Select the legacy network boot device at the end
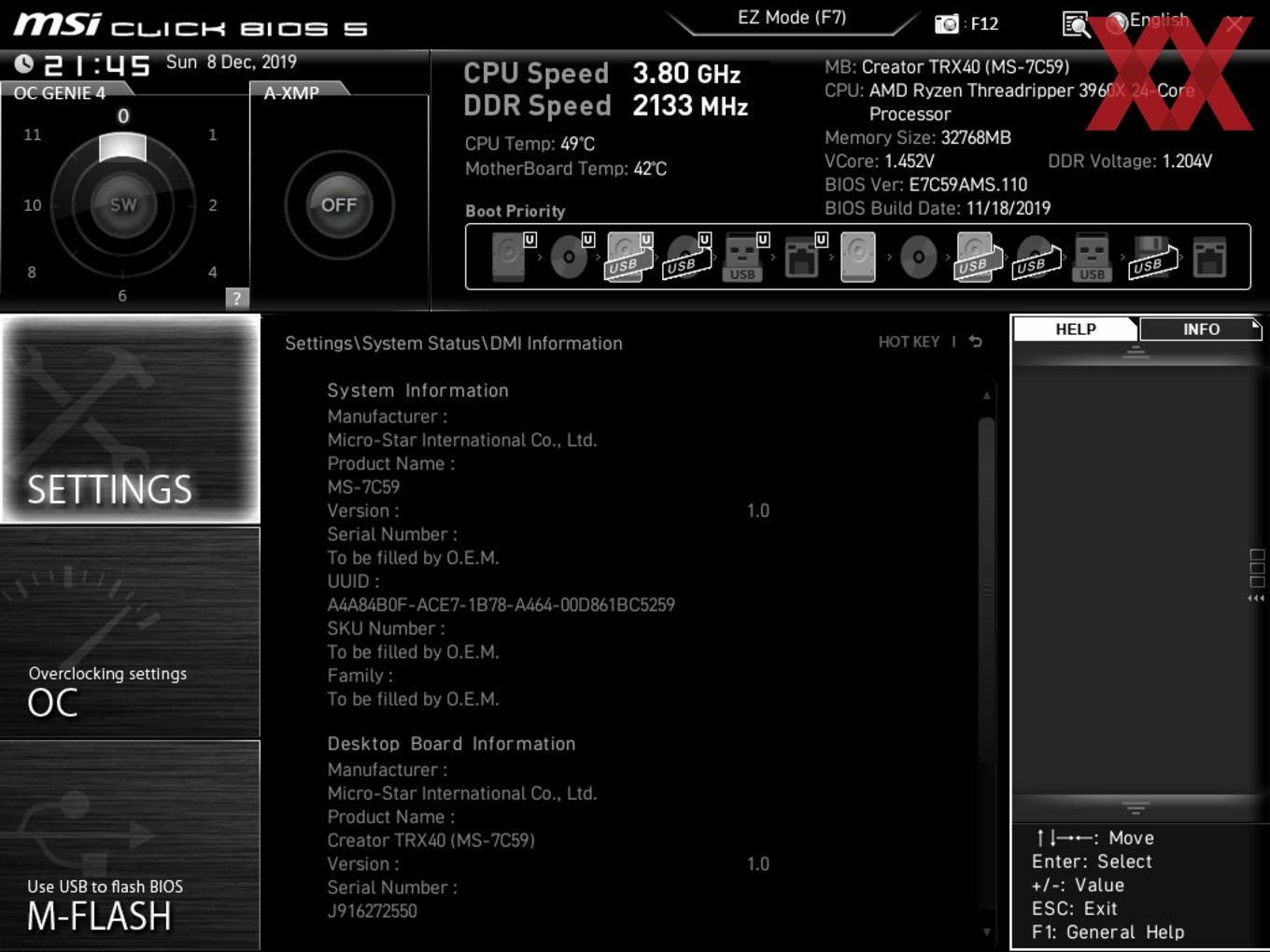This screenshot has height=952, width=1270. click(x=1209, y=257)
